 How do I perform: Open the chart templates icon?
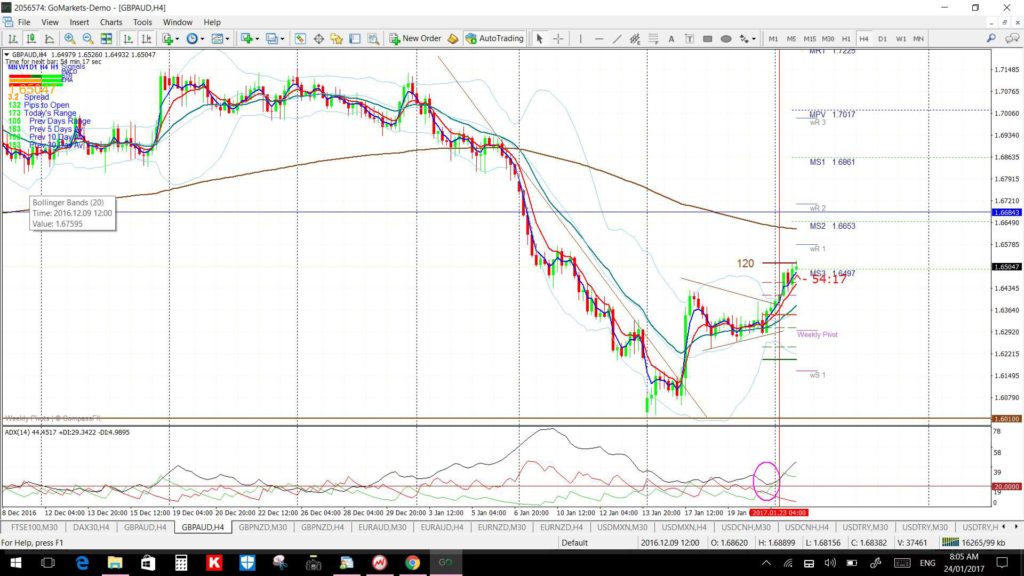click(217, 39)
